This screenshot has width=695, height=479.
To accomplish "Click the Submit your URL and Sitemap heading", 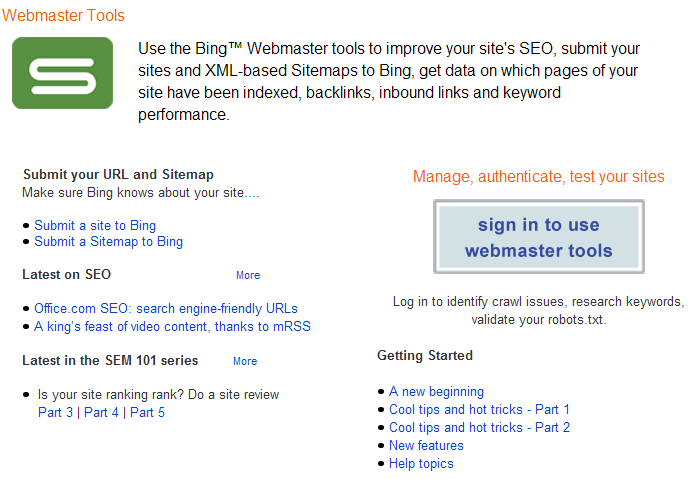I will (x=118, y=175).
